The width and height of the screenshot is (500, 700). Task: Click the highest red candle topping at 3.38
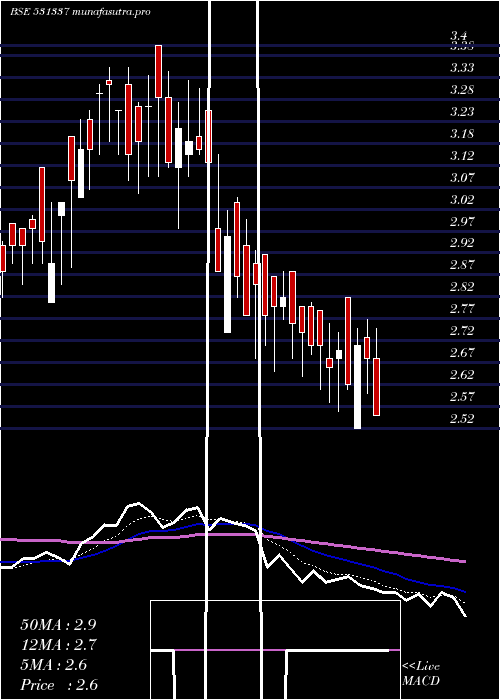tap(158, 71)
